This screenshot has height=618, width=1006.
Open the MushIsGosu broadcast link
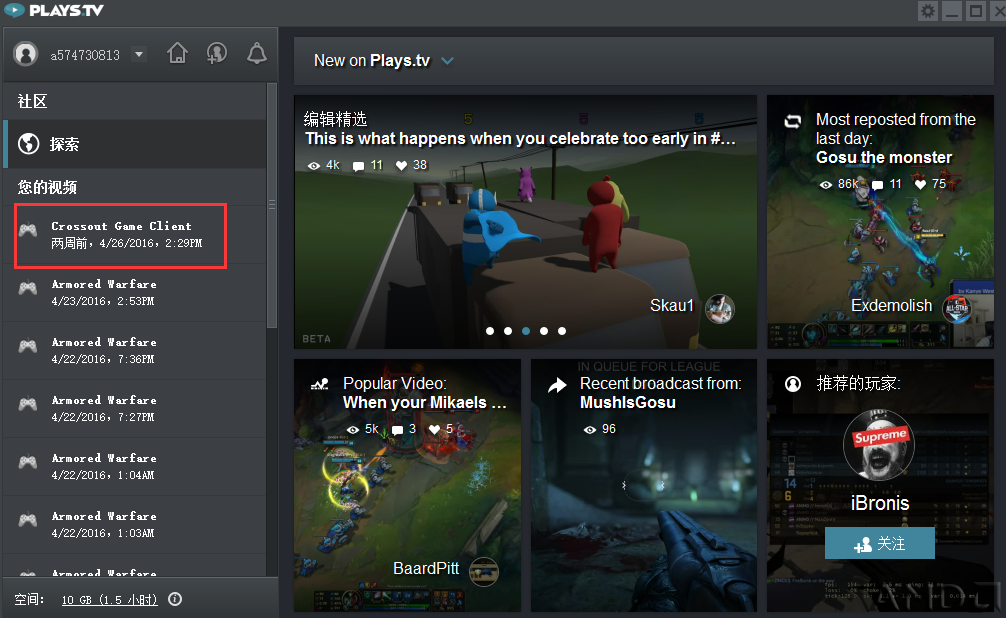627,402
